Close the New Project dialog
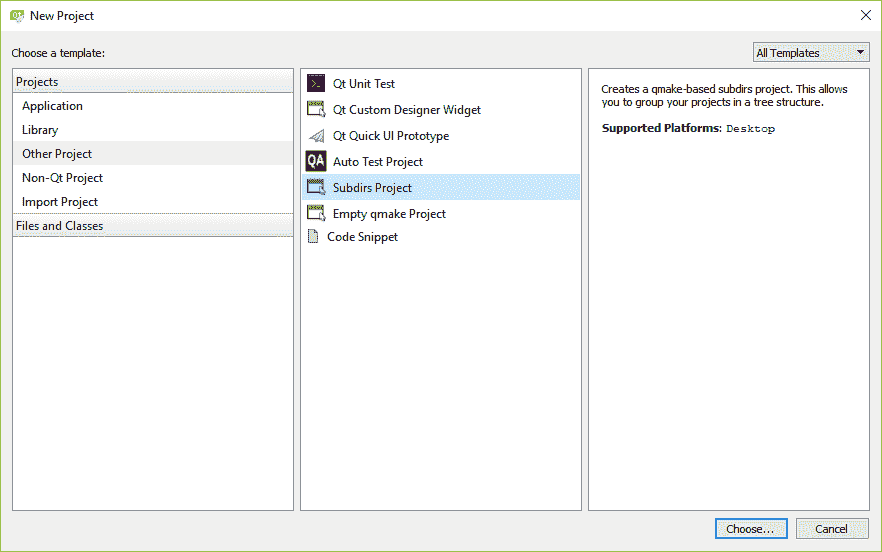Screen dimensions: 882x552 (865, 16)
